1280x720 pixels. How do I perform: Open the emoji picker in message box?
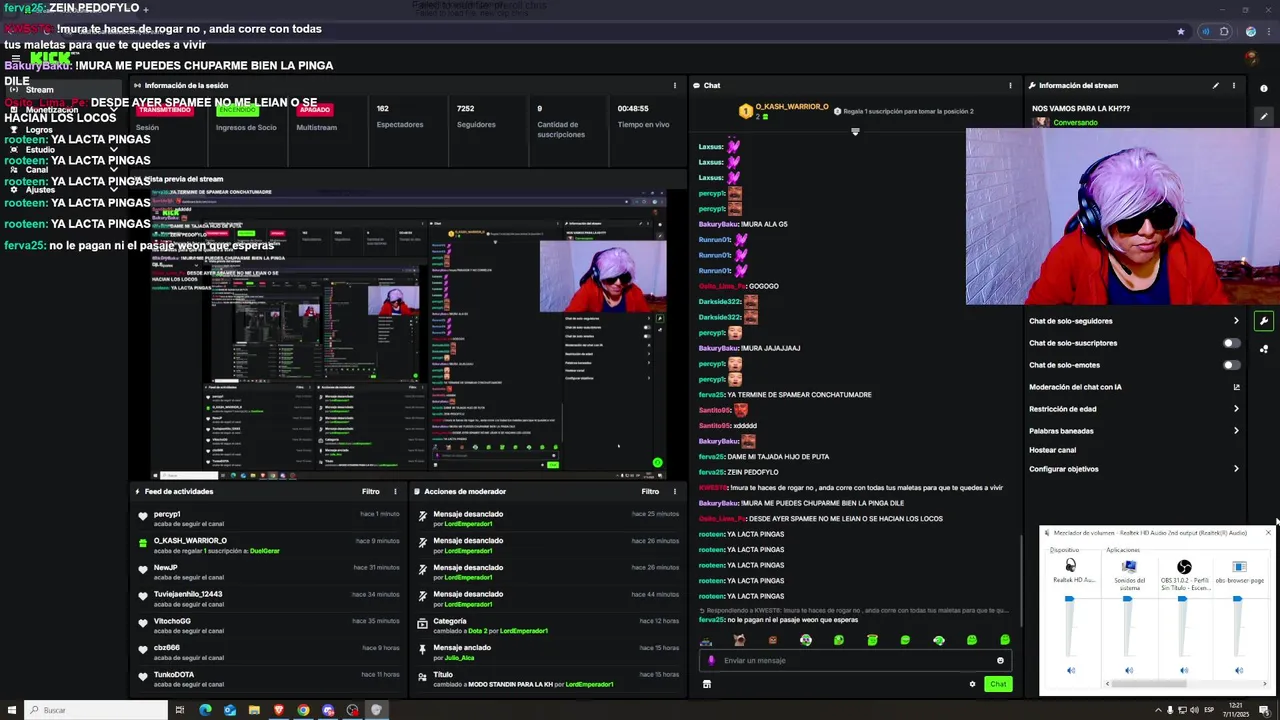(1000, 660)
